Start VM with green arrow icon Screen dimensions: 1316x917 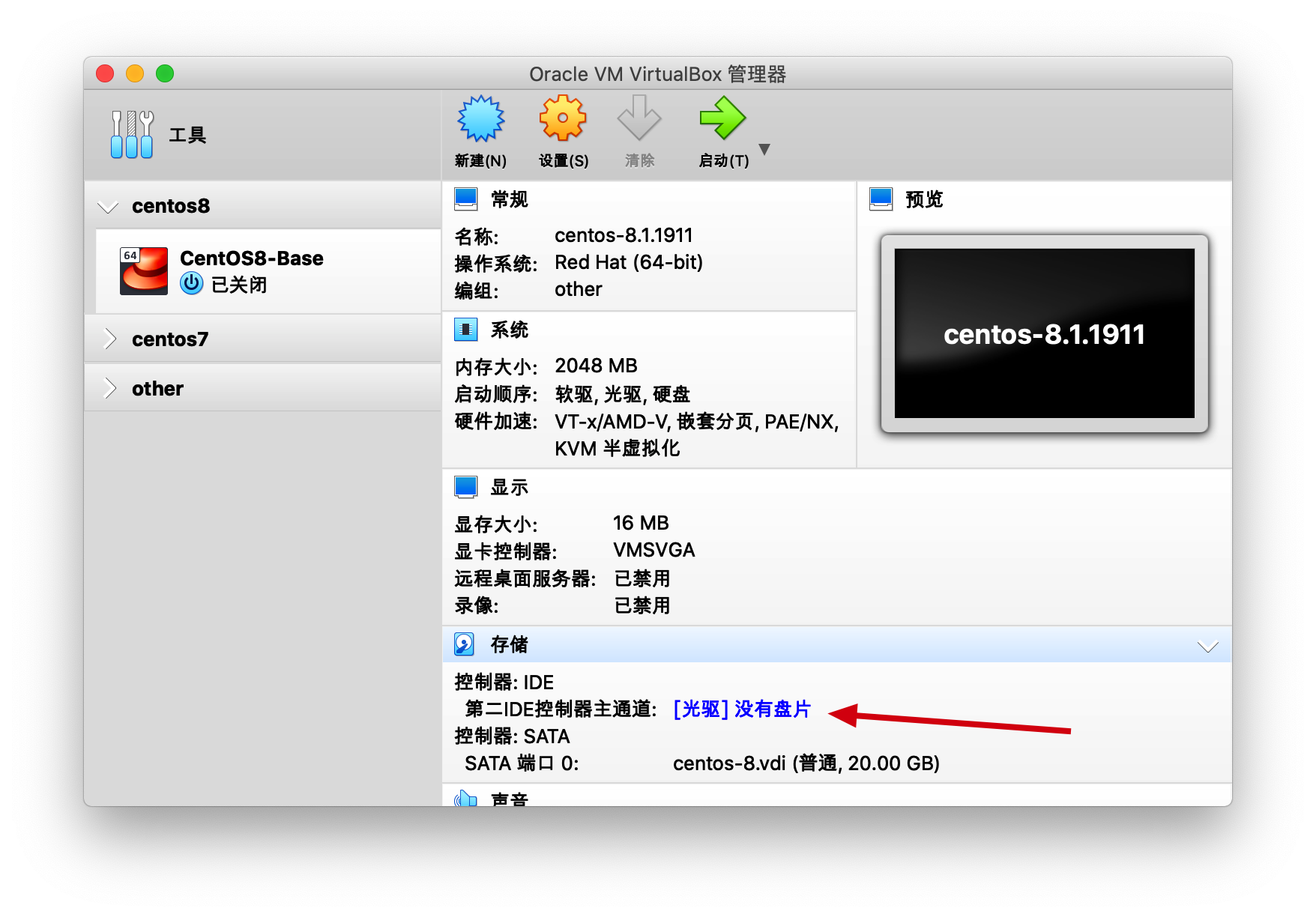pyautogui.click(x=722, y=119)
